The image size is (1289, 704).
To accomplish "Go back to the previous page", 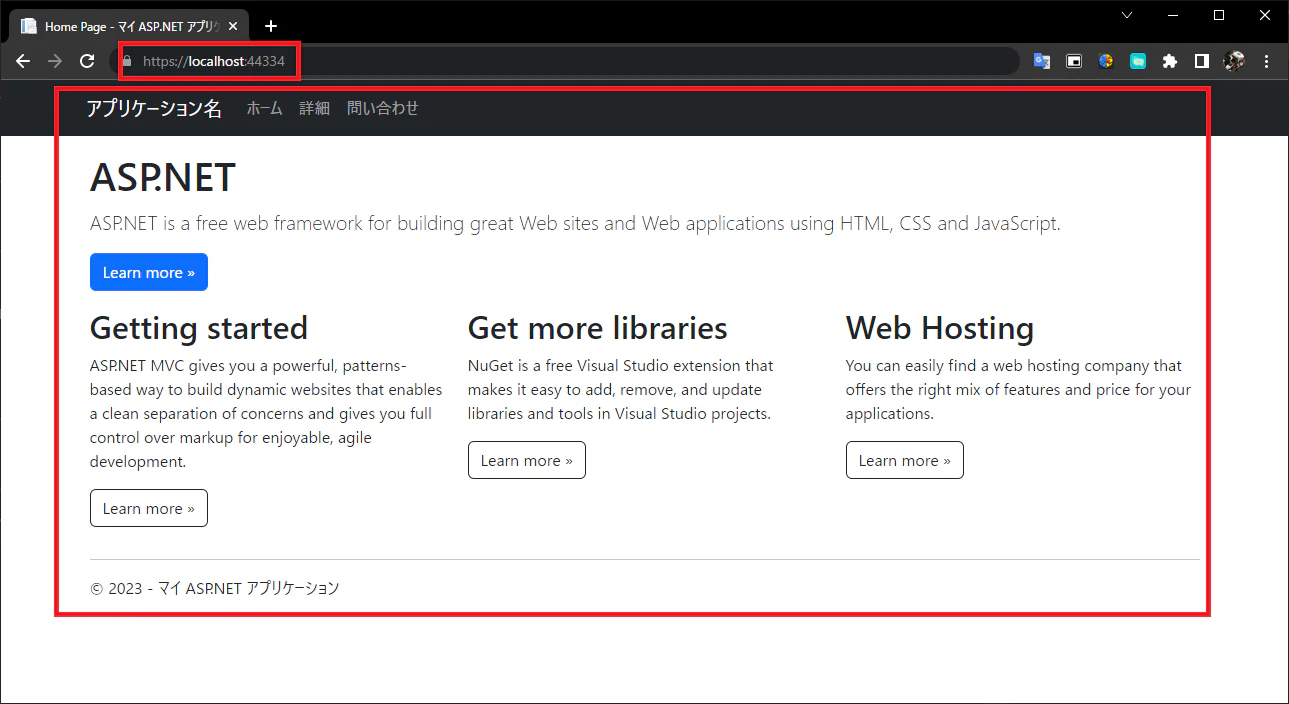I will coord(23,61).
